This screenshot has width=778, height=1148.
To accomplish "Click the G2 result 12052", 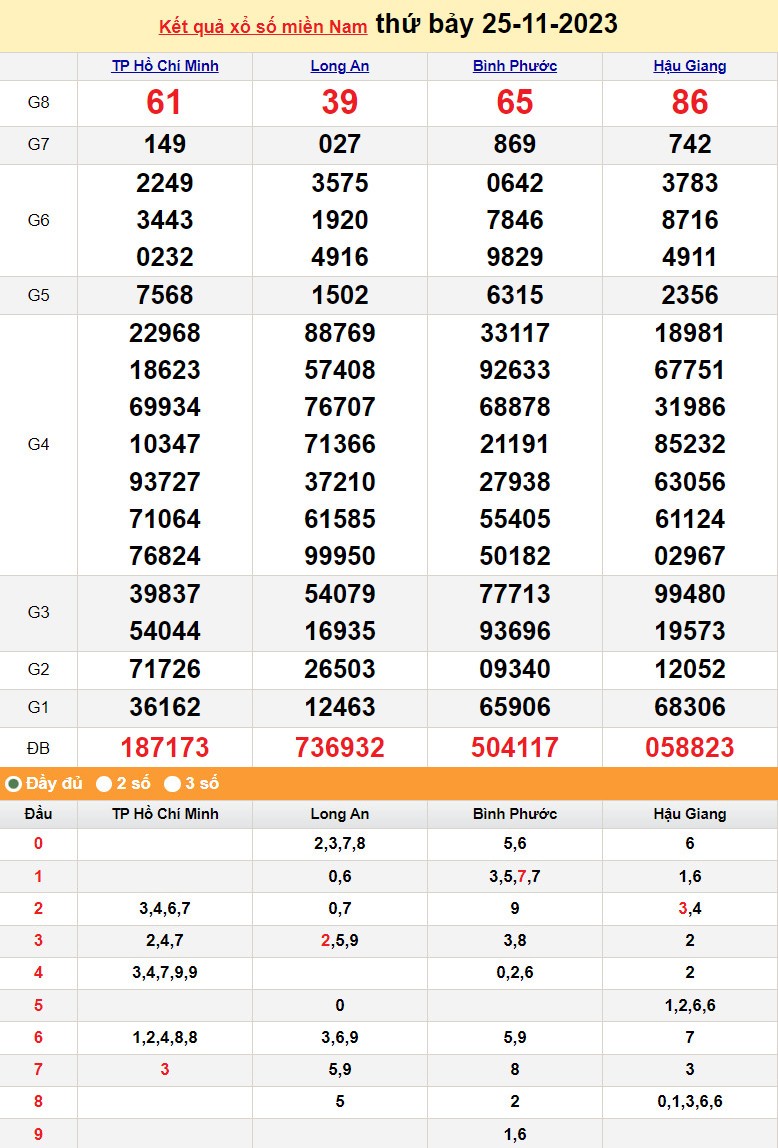I will [690, 670].
